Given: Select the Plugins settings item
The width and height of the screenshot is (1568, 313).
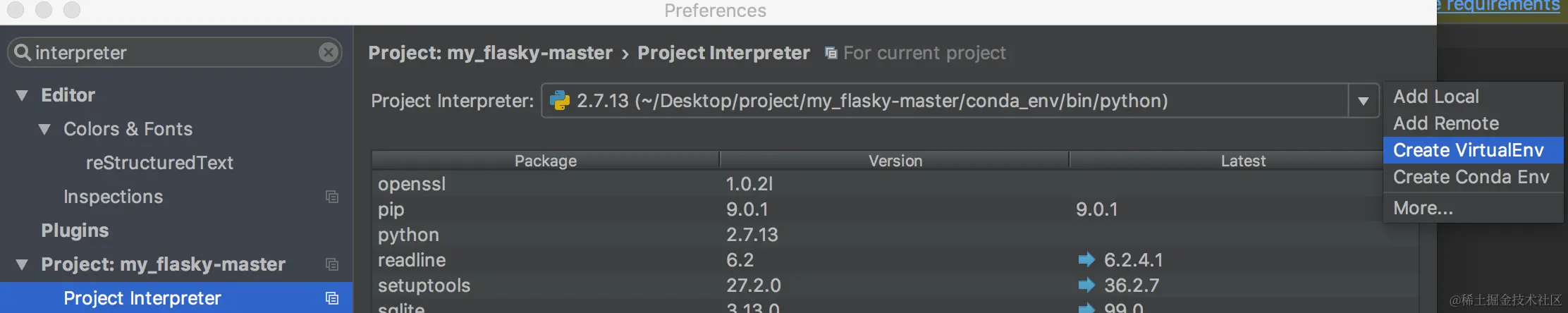Looking at the screenshot, I should pos(75,231).
